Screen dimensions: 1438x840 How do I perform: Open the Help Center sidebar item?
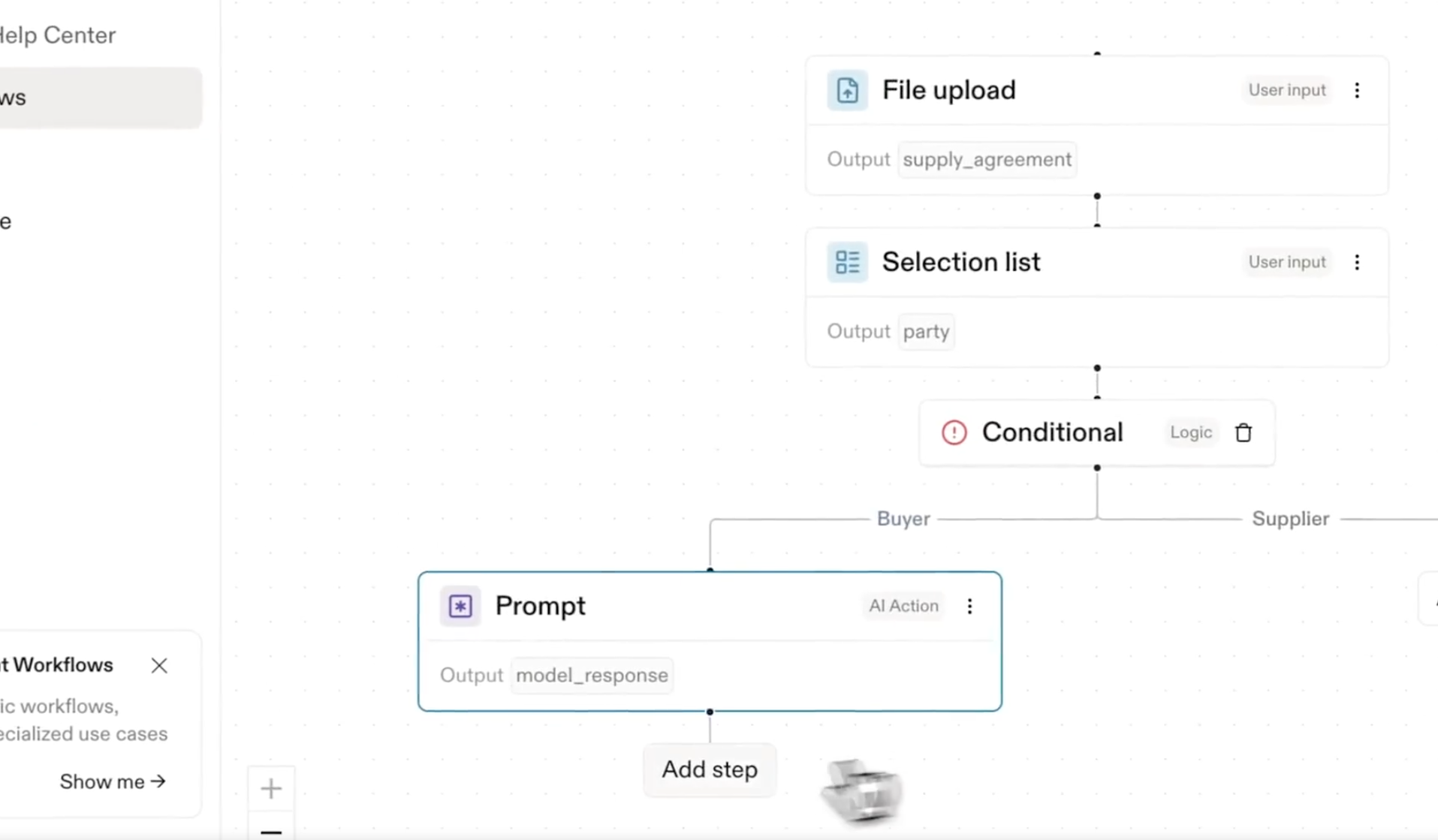pyautogui.click(x=58, y=35)
